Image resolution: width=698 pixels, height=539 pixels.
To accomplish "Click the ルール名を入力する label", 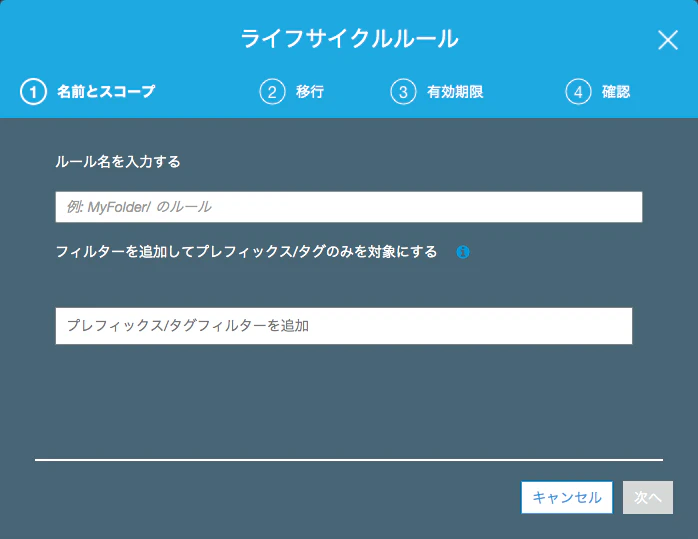I will [118, 161].
